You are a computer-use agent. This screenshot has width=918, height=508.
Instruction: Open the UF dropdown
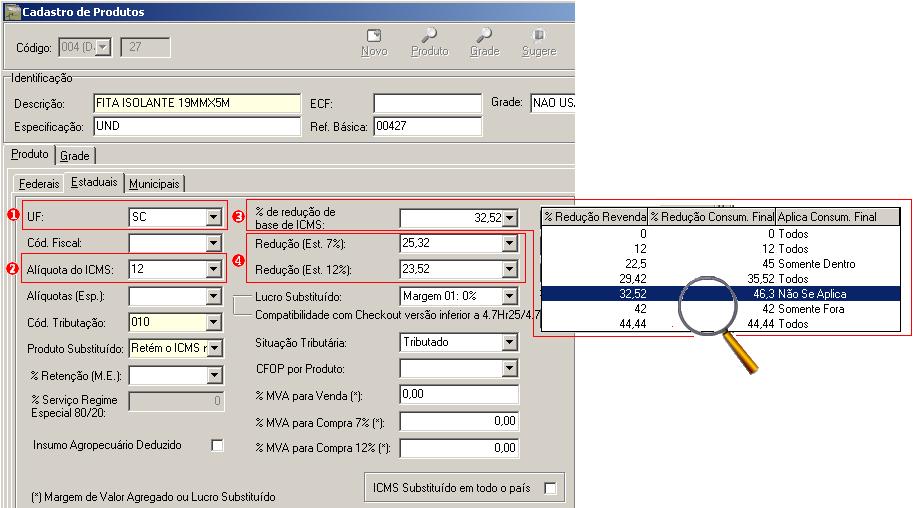pyautogui.click(x=214, y=217)
